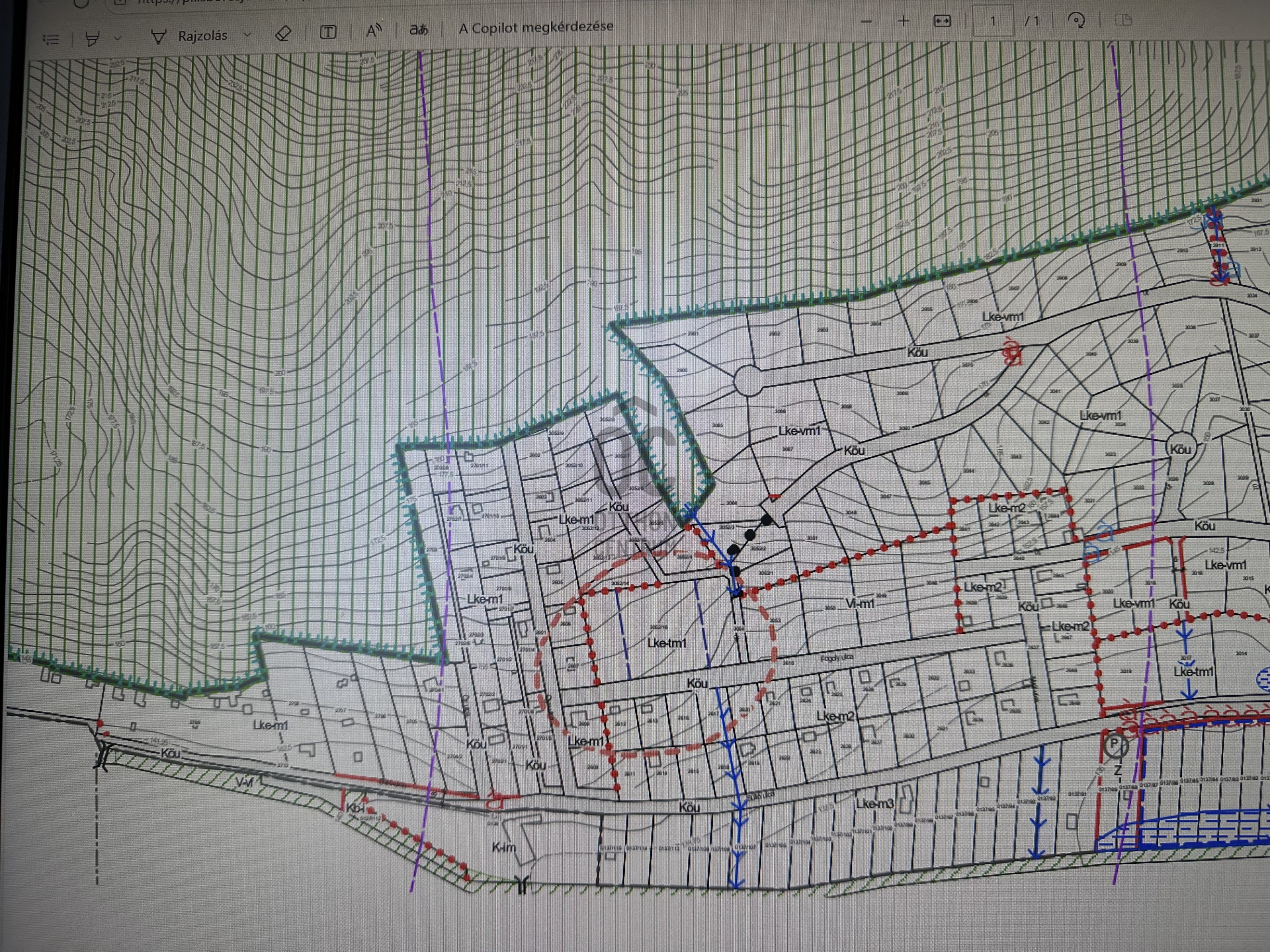The image size is (1270, 952).
Task: Activate the Rajzolás drawing tool
Action: [190, 36]
